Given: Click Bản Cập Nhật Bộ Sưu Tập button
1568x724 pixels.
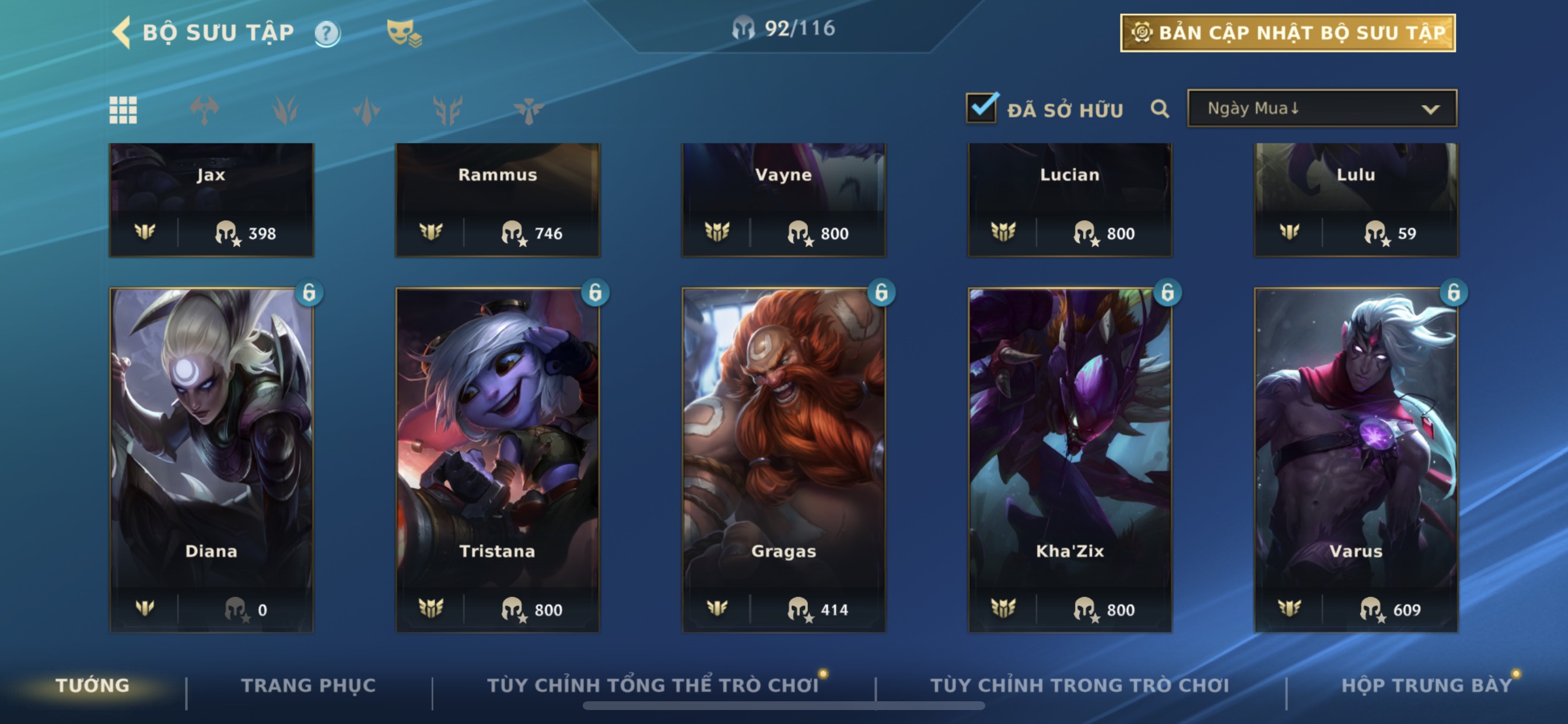Looking at the screenshot, I should pyautogui.click(x=1288, y=33).
